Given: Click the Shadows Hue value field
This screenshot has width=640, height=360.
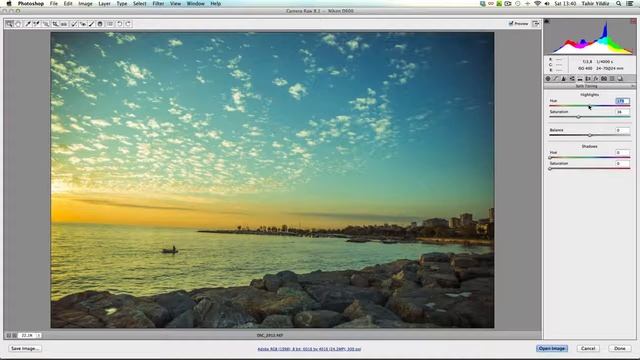Looking at the screenshot, I should click(x=622, y=152).
